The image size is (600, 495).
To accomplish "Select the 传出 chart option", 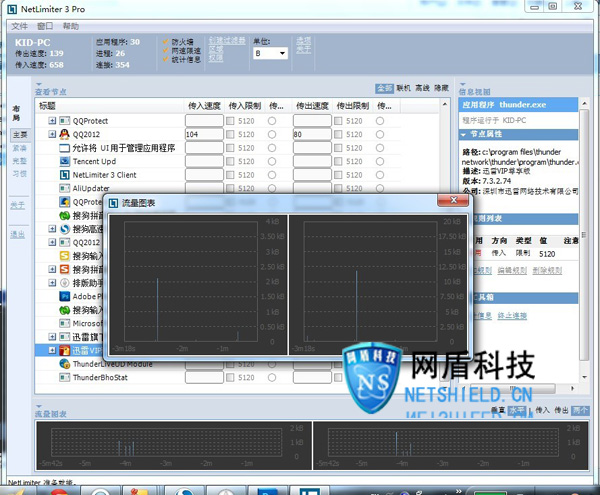I will (x=561, y=410).
